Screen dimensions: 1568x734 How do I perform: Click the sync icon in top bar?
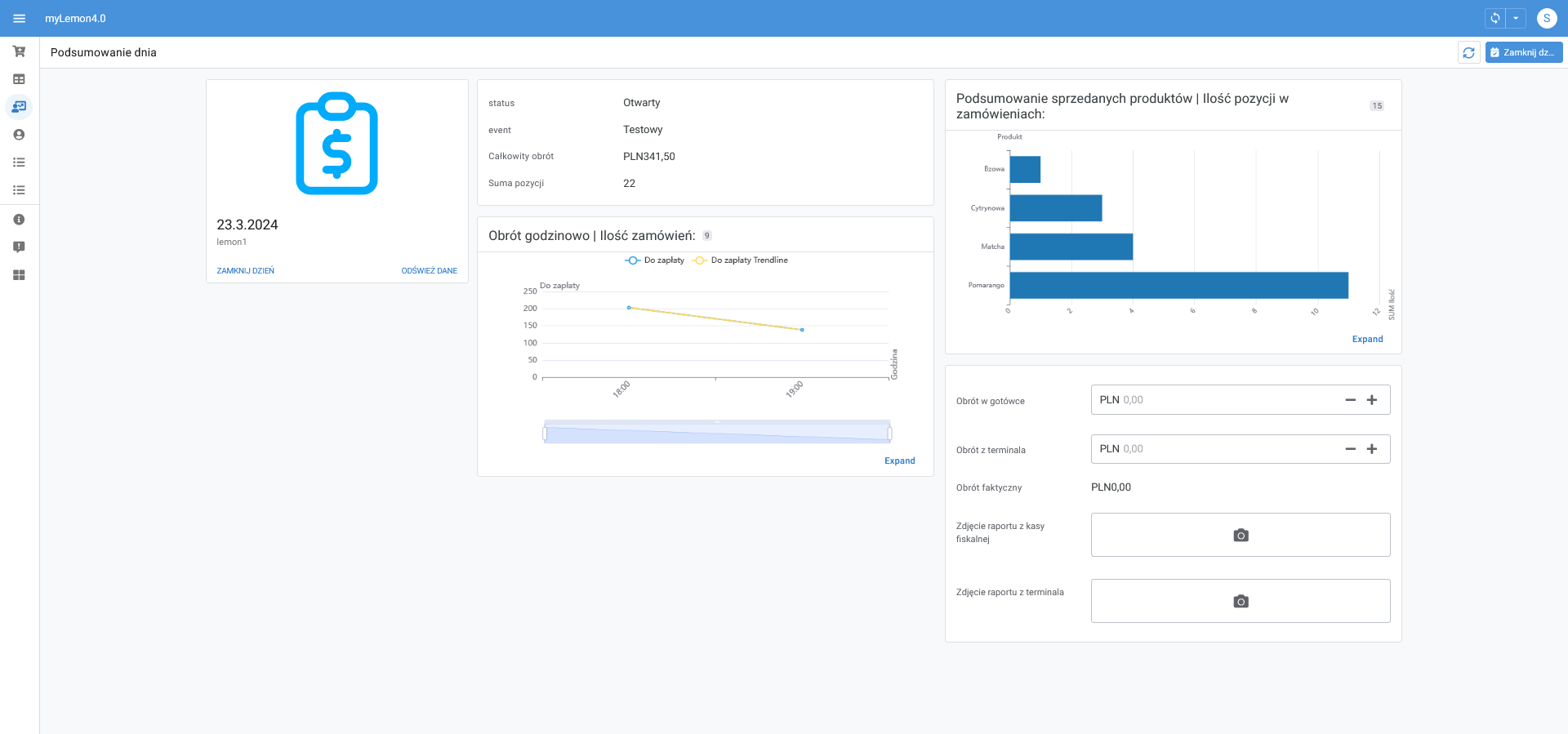coord(1495,18)
